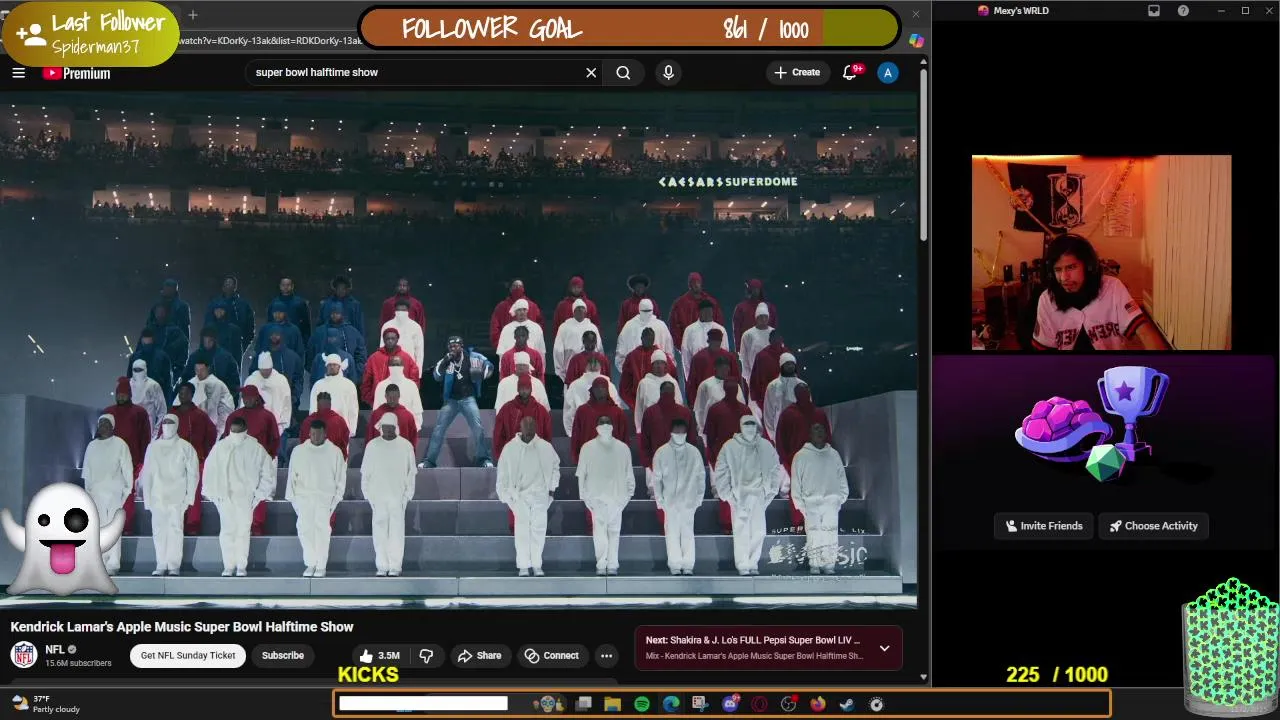This screenshot has width=1280, height=720.
Task: Click the video title Kendrick Lamar's Apple Music
Action: [x=182, y=627]
